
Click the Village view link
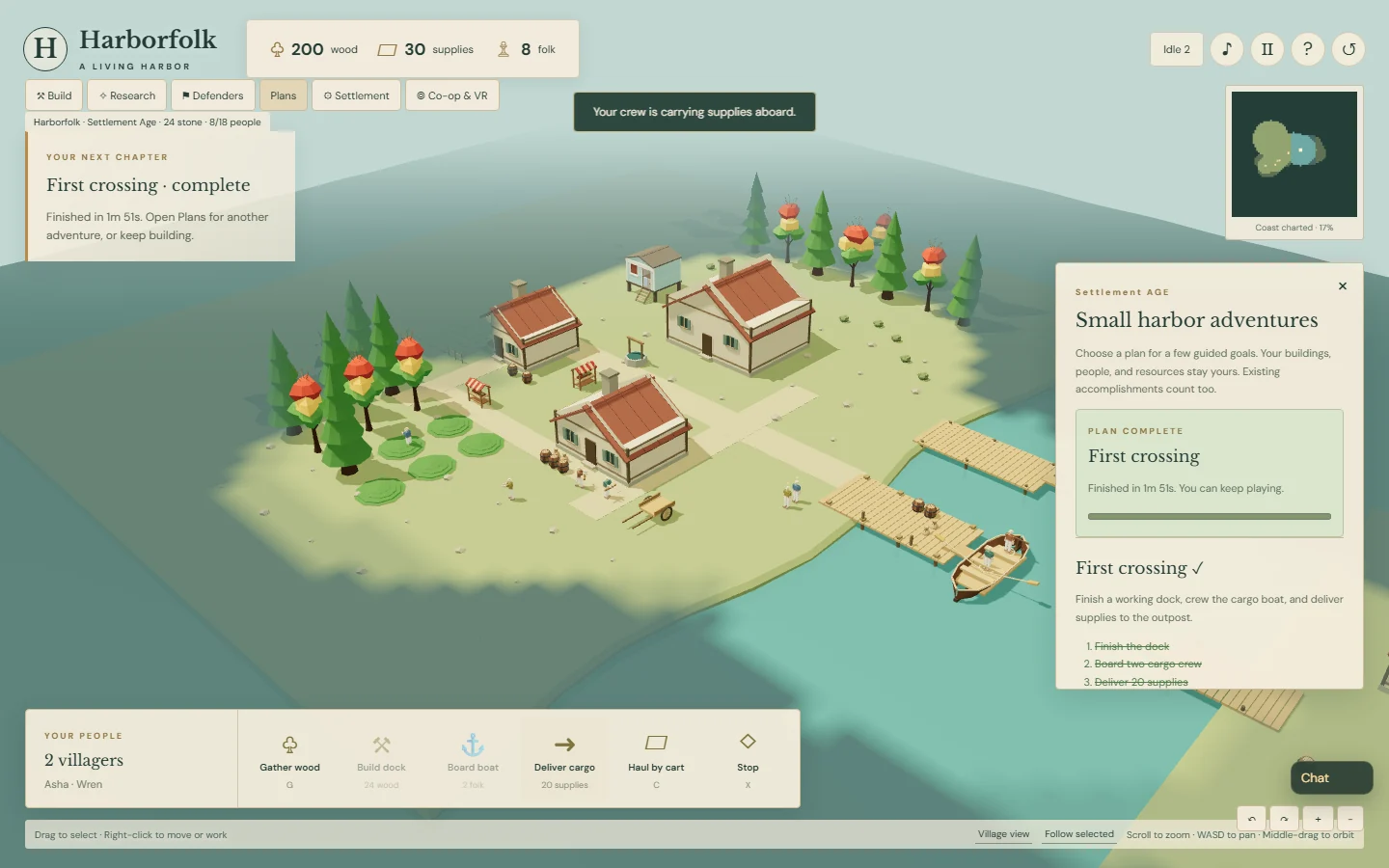1003,834
